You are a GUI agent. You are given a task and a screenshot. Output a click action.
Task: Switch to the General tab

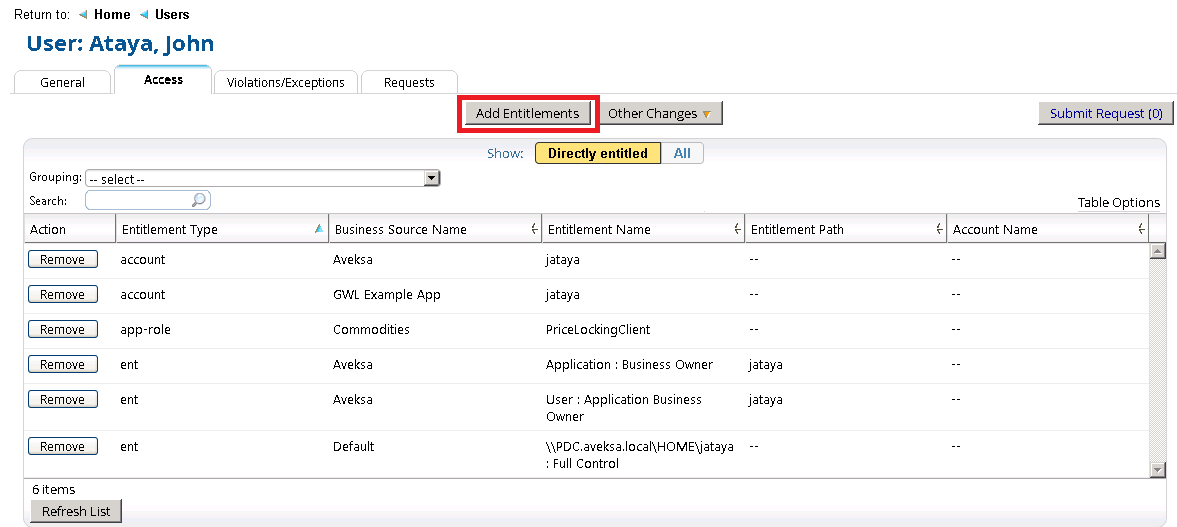[62, 82]
